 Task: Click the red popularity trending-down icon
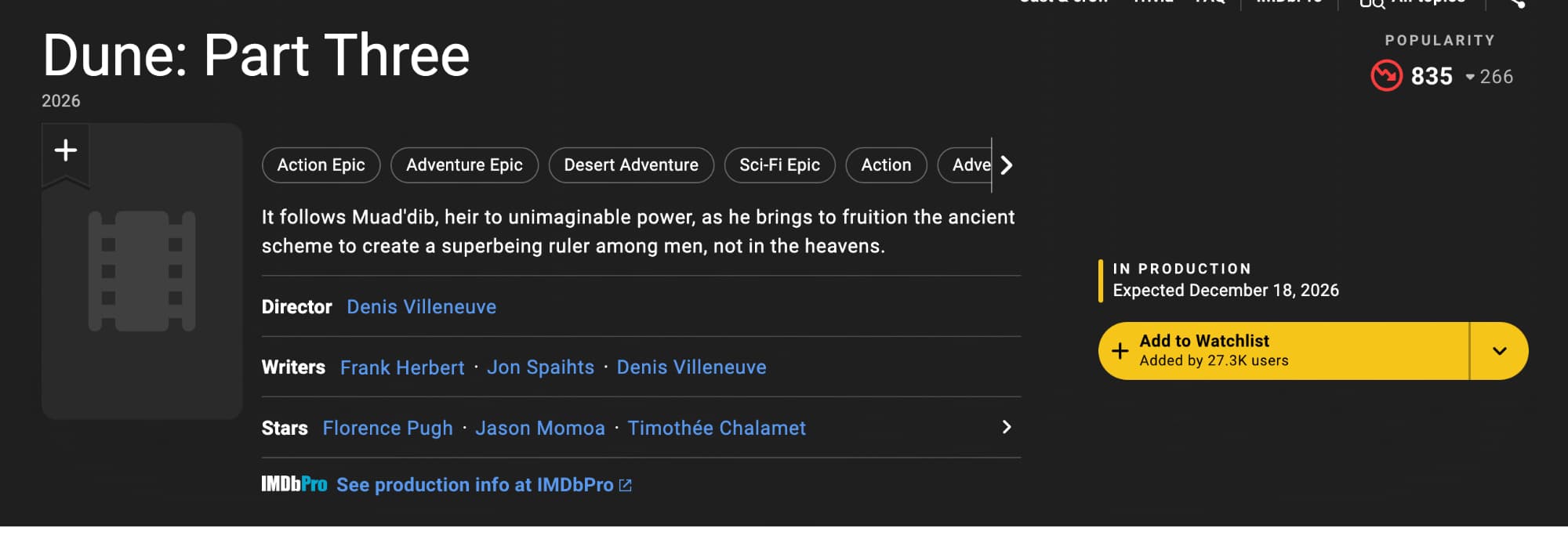coord(1386,76)
